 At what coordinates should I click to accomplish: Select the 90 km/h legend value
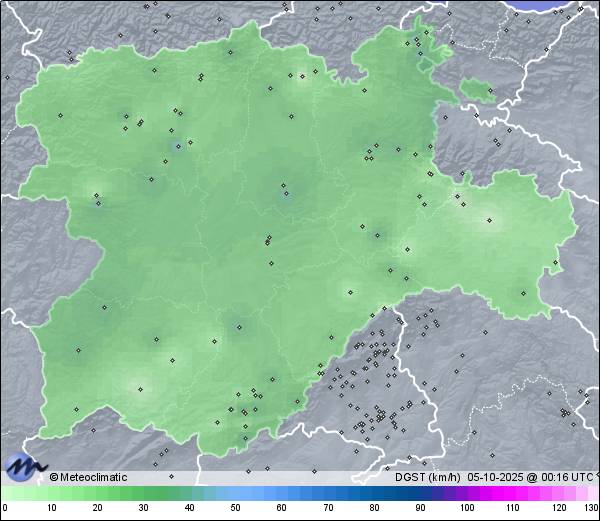[x=420, y=508]
